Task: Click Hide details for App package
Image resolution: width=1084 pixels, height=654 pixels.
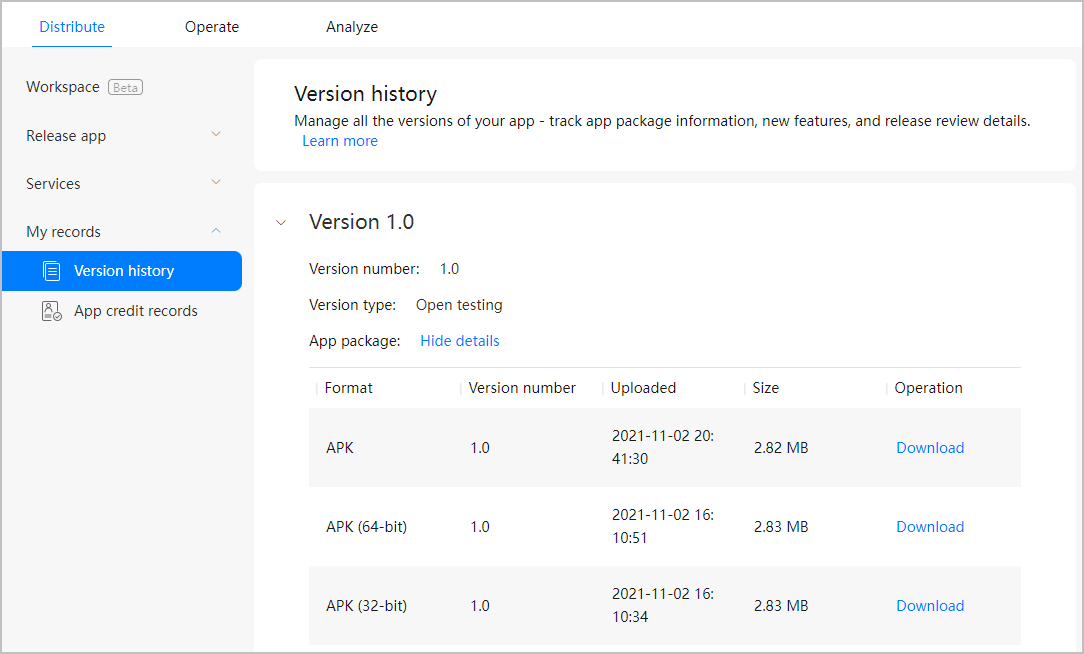Action: [459, 341]
